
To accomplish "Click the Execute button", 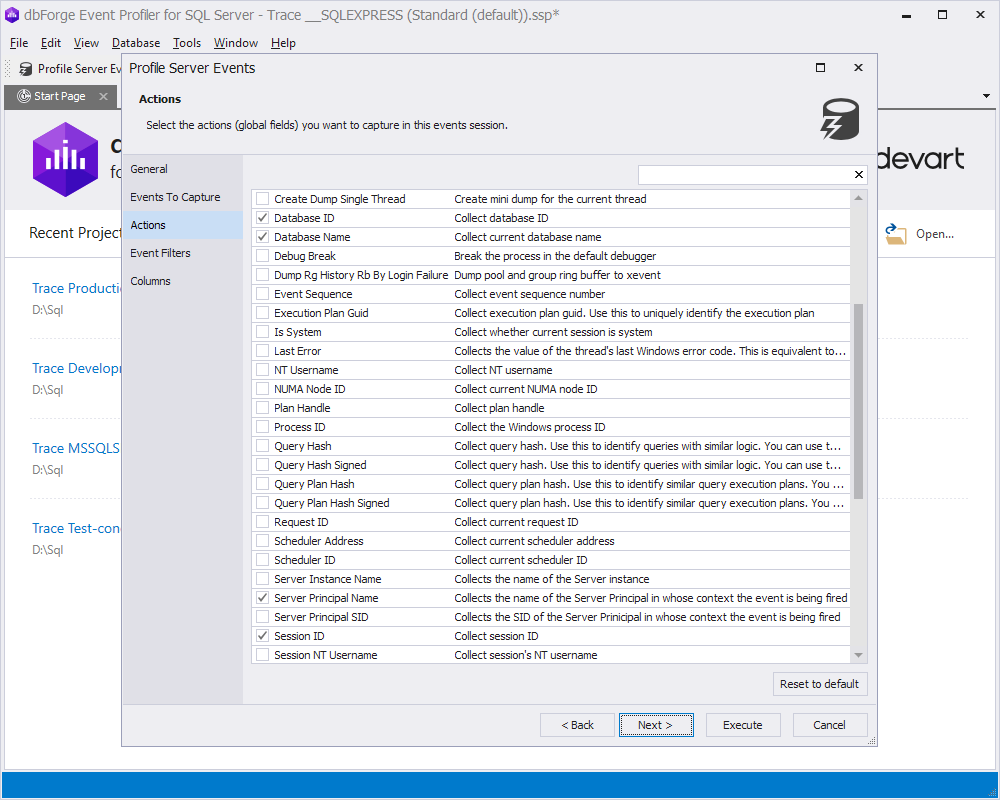I will point(743,725).
